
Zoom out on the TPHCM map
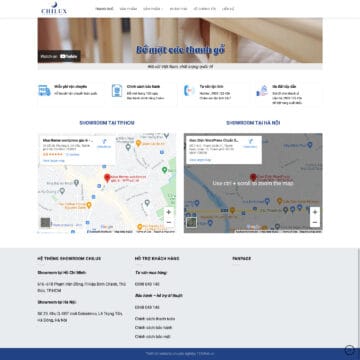[x=169, y=222]
